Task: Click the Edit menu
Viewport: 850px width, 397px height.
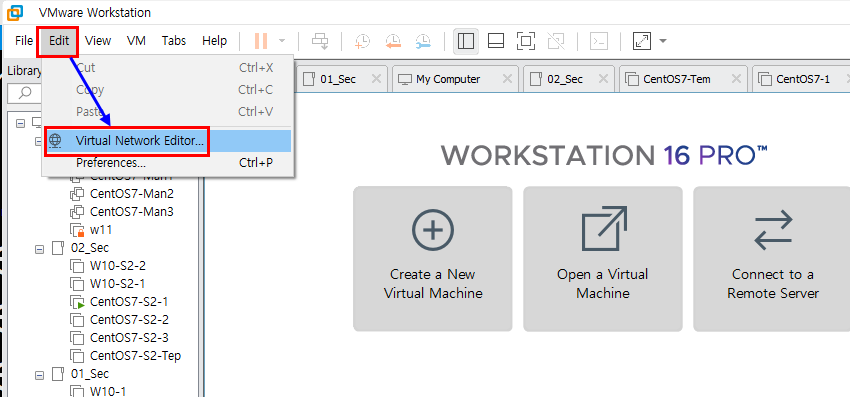Action: tap(59, 41)
